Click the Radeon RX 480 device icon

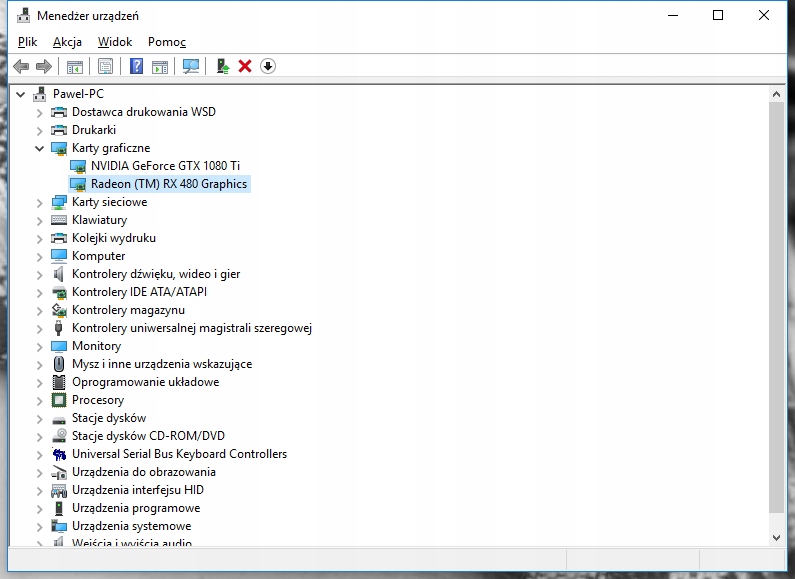[78, 184]
